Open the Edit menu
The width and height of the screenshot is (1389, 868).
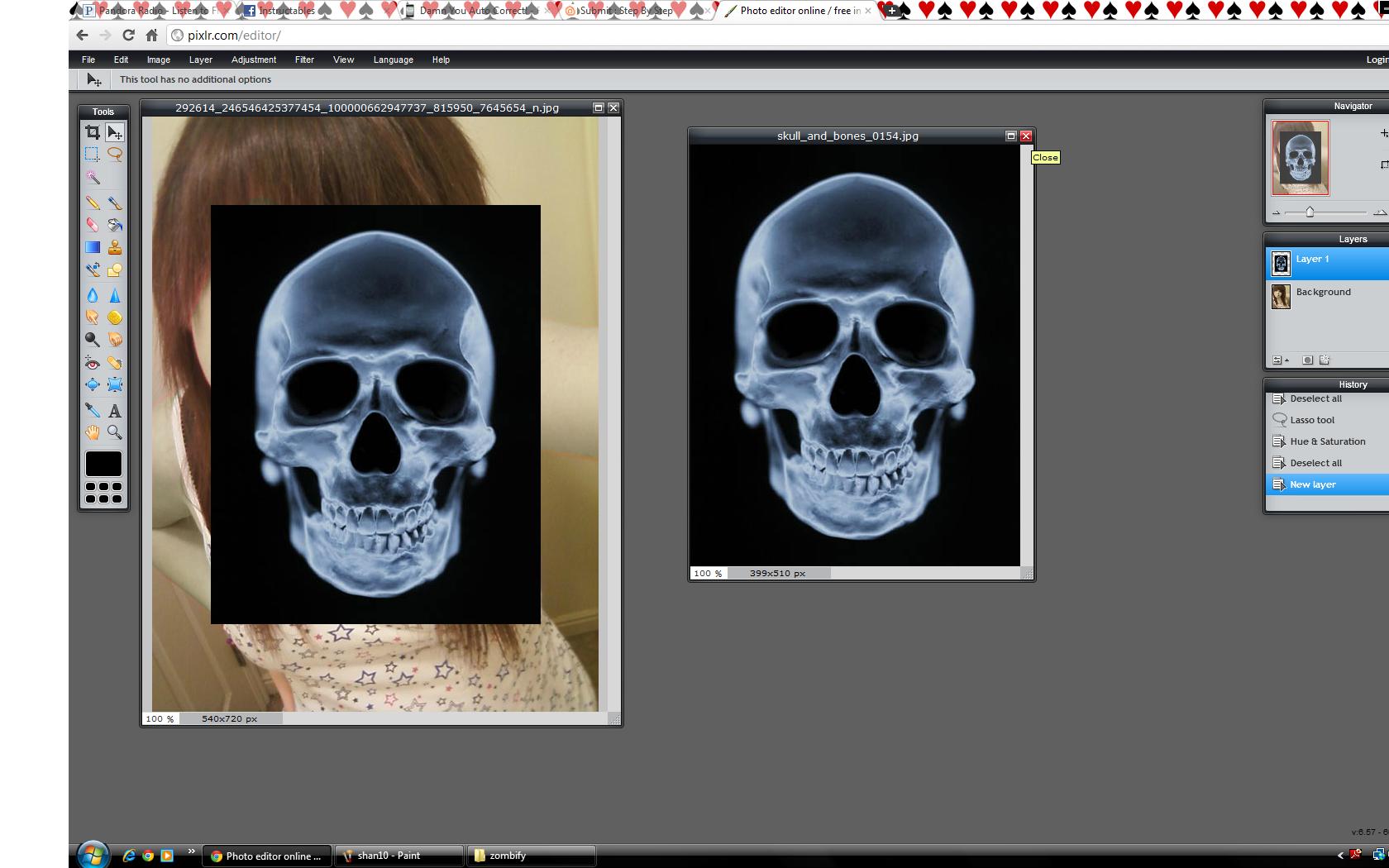click(121, 60)
